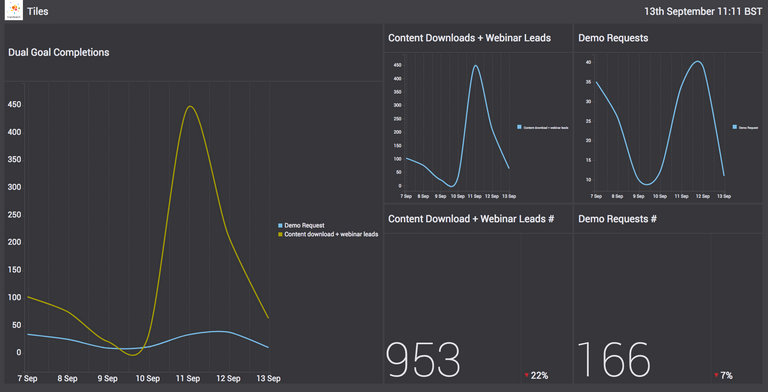Screen dimensions: 768x392
Task: Click the olive Content download + webinar leads legend swatch
Action: pos(280,235)
